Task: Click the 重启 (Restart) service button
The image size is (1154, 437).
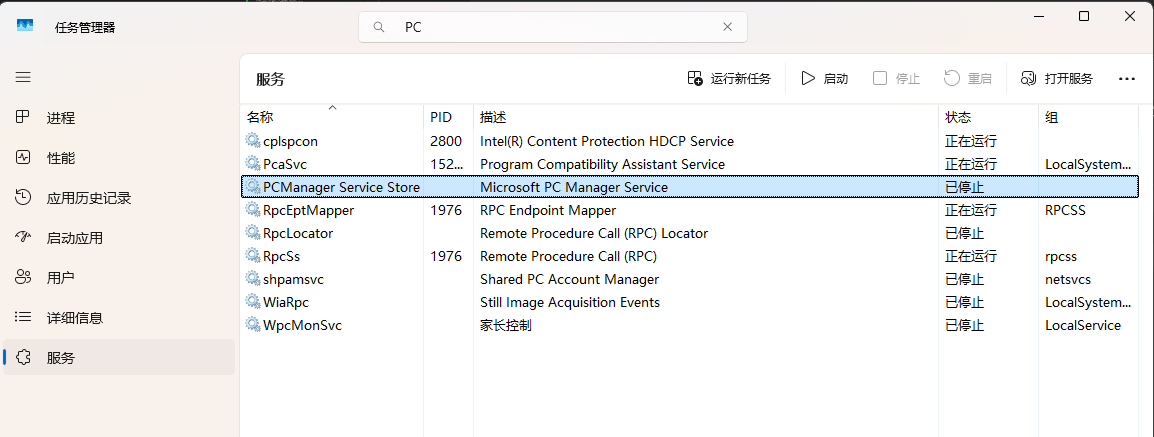Action: coord(968,79)
